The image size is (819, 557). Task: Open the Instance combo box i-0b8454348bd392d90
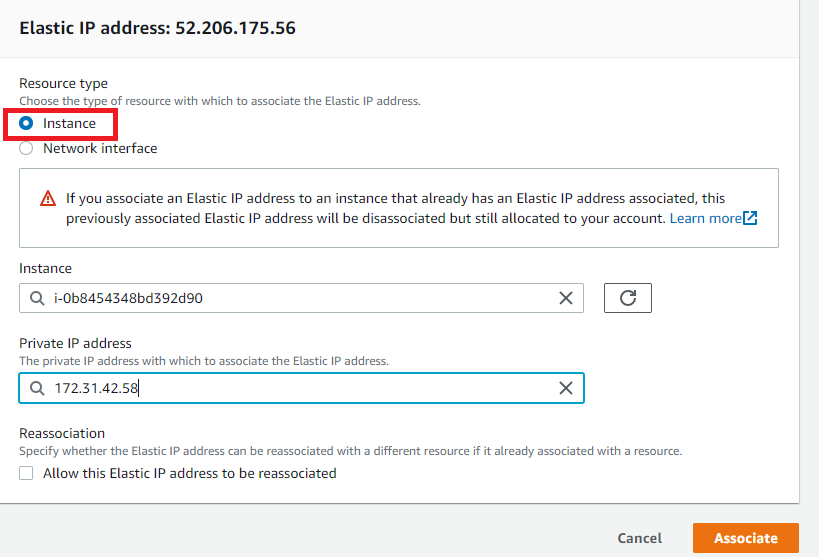pos(300,298)
